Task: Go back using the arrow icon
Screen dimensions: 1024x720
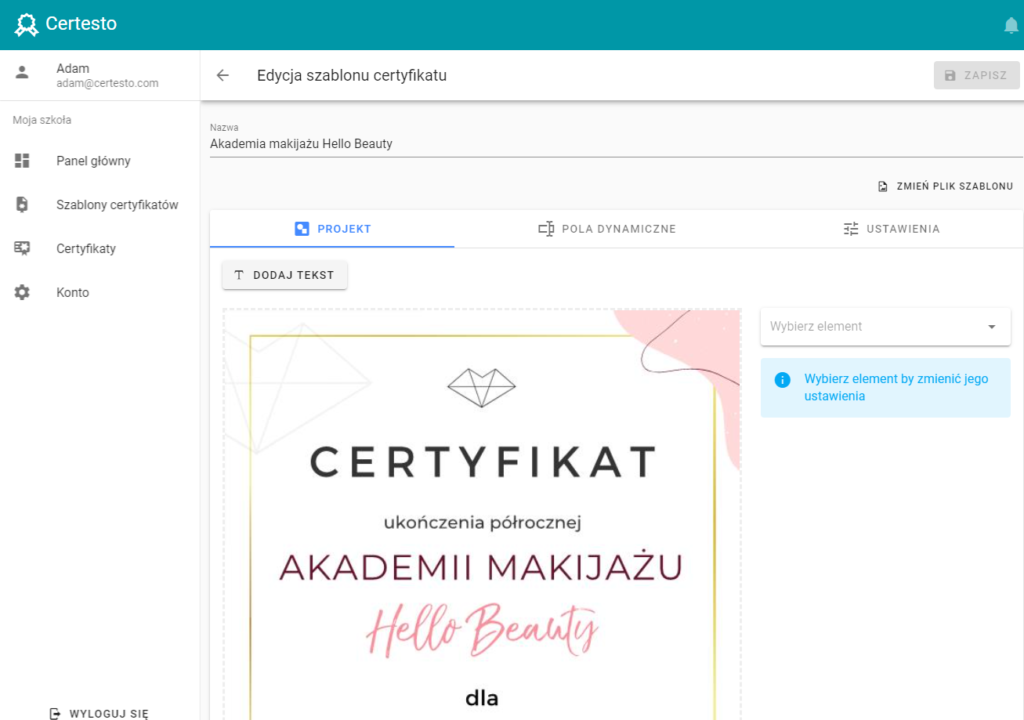Action: click(223, 75)
